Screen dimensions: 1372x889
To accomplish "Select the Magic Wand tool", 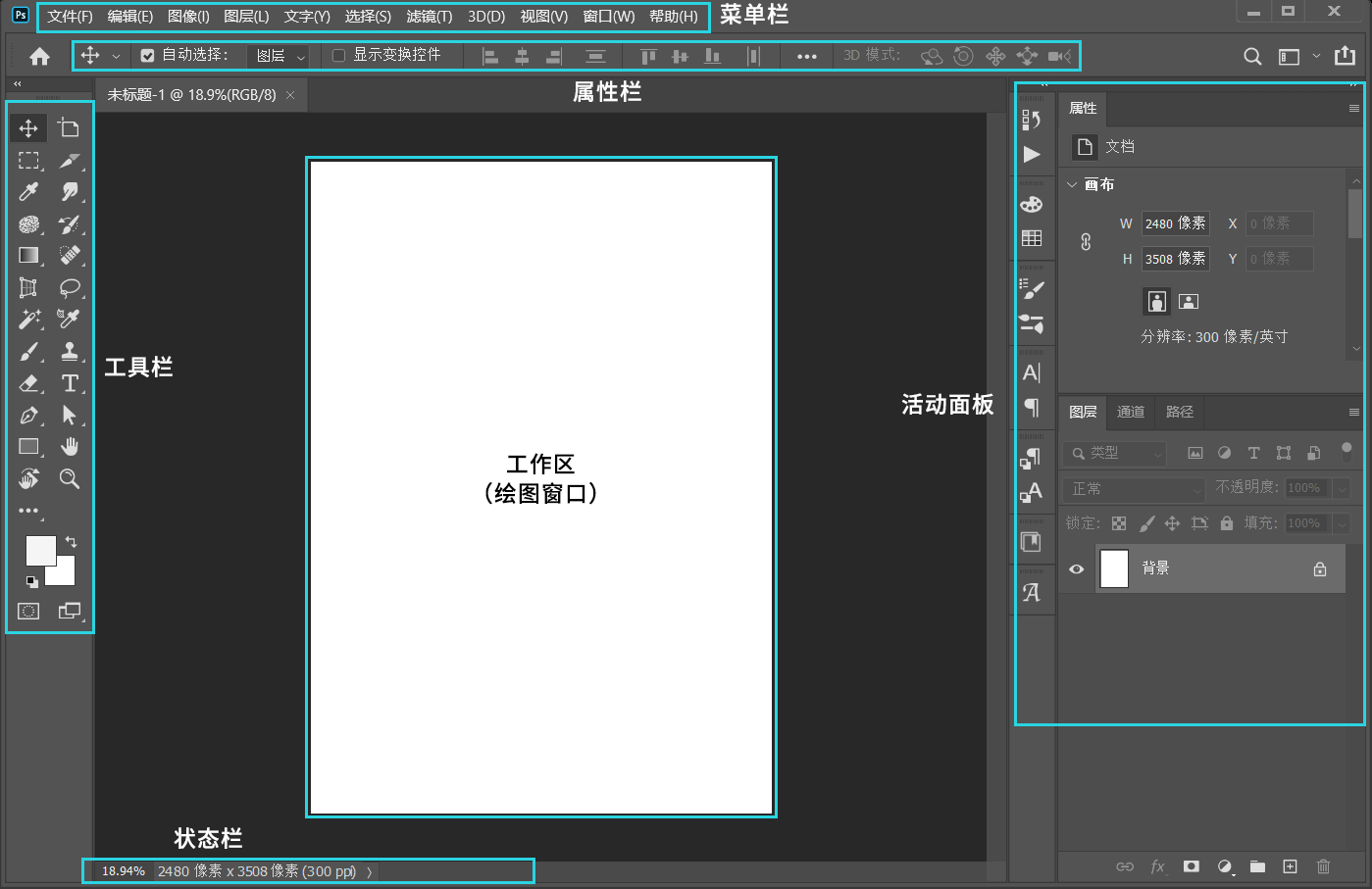I will pos(28,319).
